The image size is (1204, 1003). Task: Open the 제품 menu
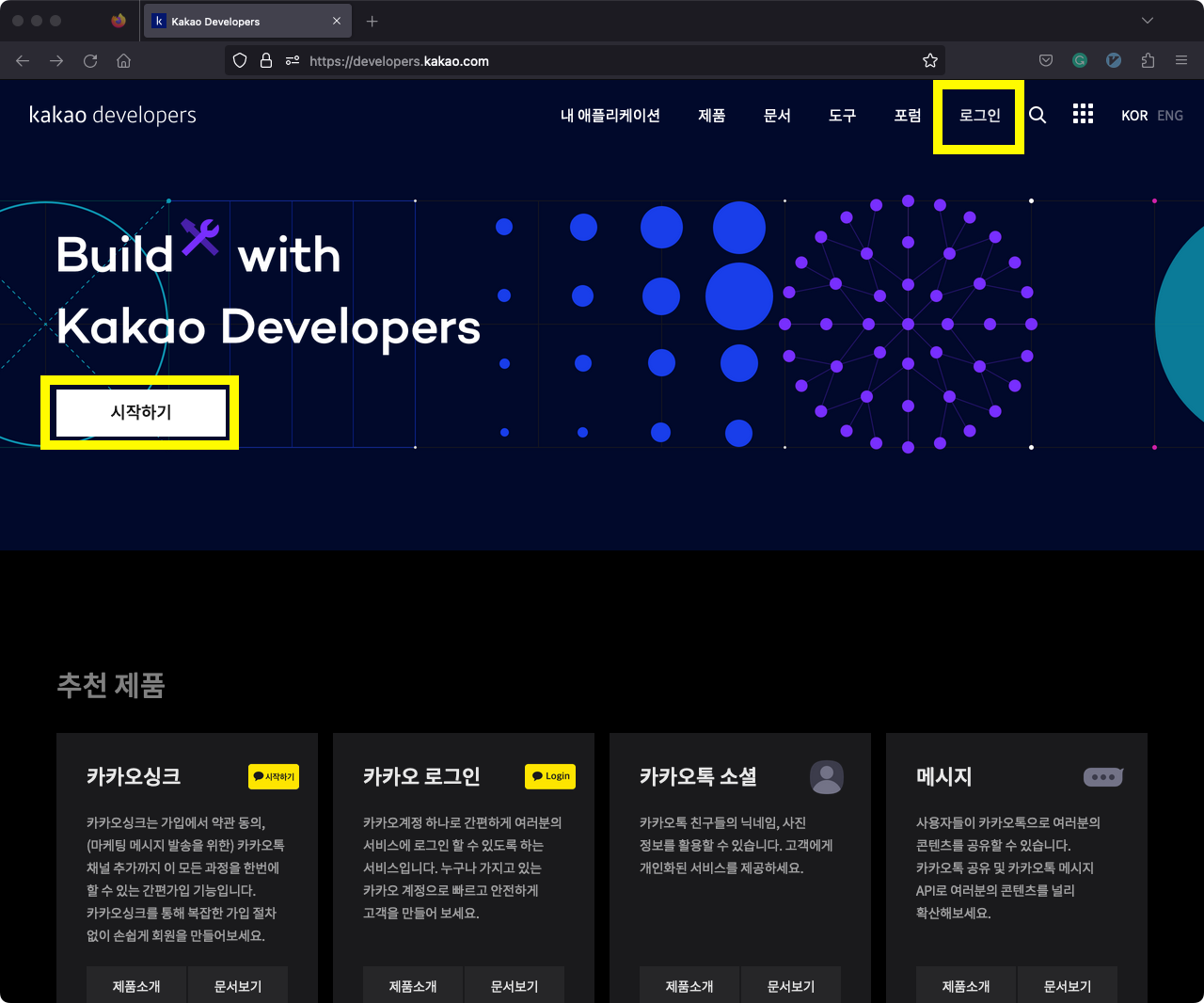pos(712,115)
